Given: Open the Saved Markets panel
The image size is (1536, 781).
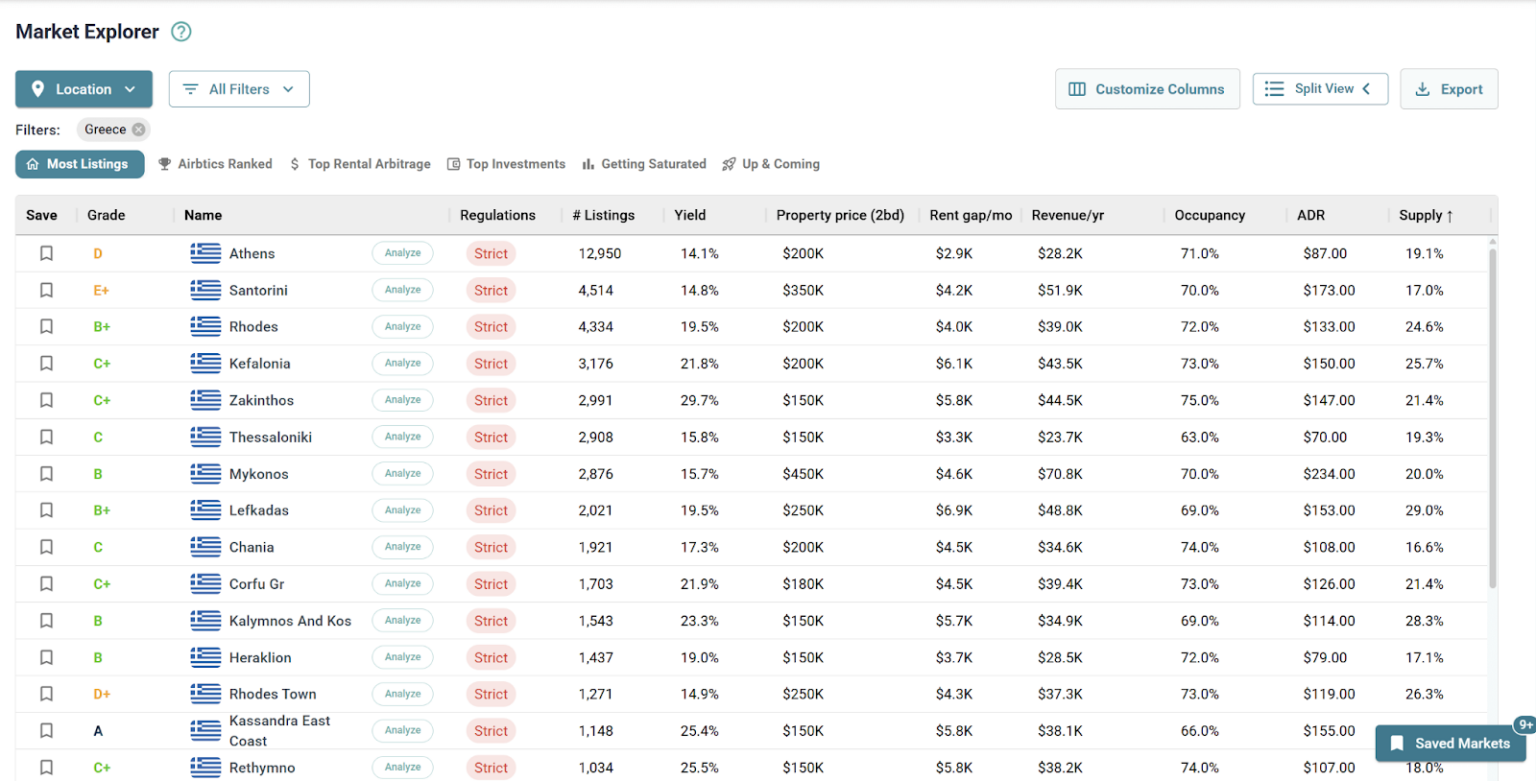Looking at the screenshot, I should tap(1450, 743).
